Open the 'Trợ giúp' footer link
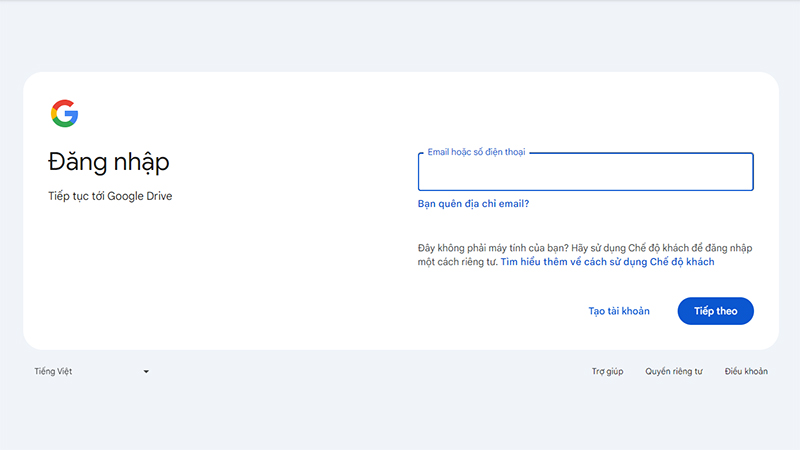Image resolution: width=800 pixels, height=450 pixels. [x=607, y=371]
